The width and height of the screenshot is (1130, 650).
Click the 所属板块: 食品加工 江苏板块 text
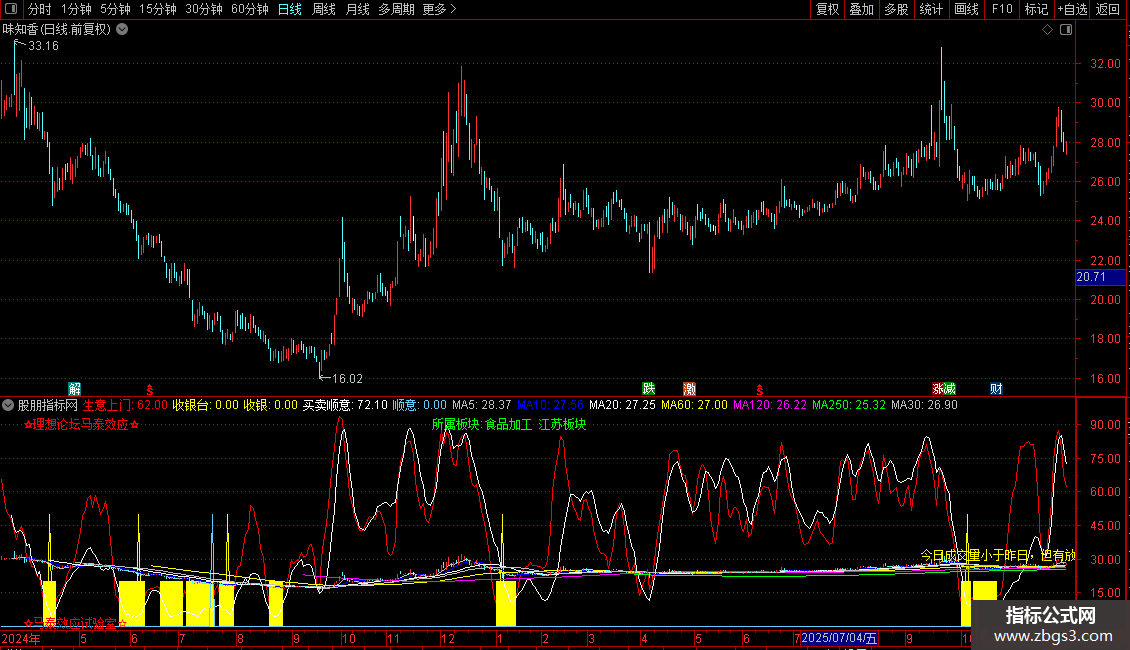509,424
